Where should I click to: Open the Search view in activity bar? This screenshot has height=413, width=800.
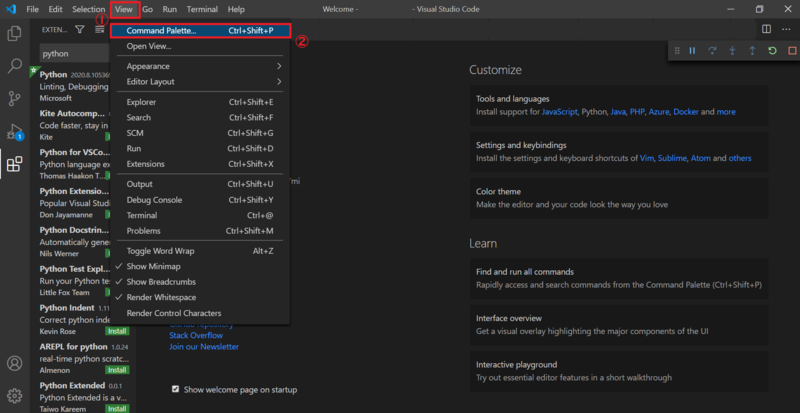coord(14,66)
